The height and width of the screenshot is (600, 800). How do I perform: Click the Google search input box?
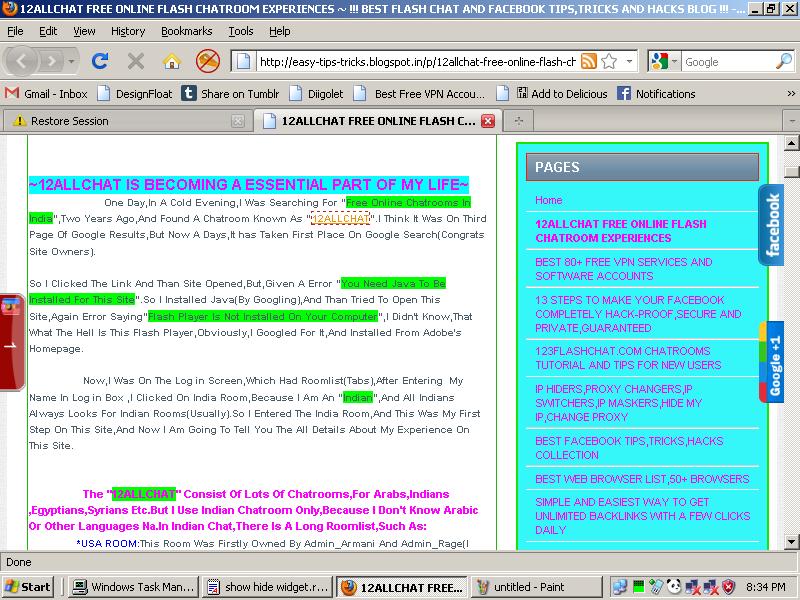[728, 62]
